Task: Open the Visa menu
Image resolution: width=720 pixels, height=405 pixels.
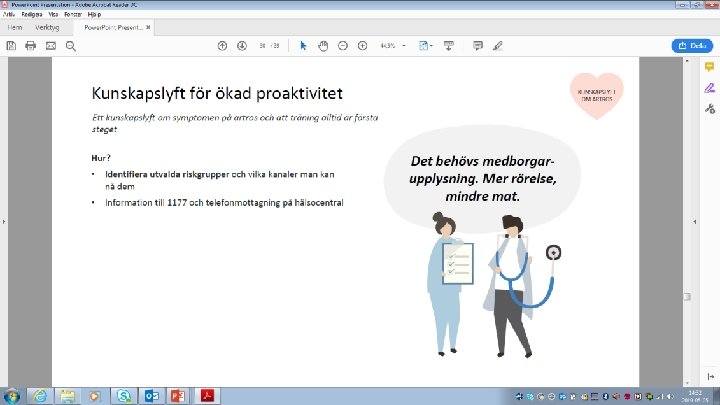Action: [x=53, y=14]
